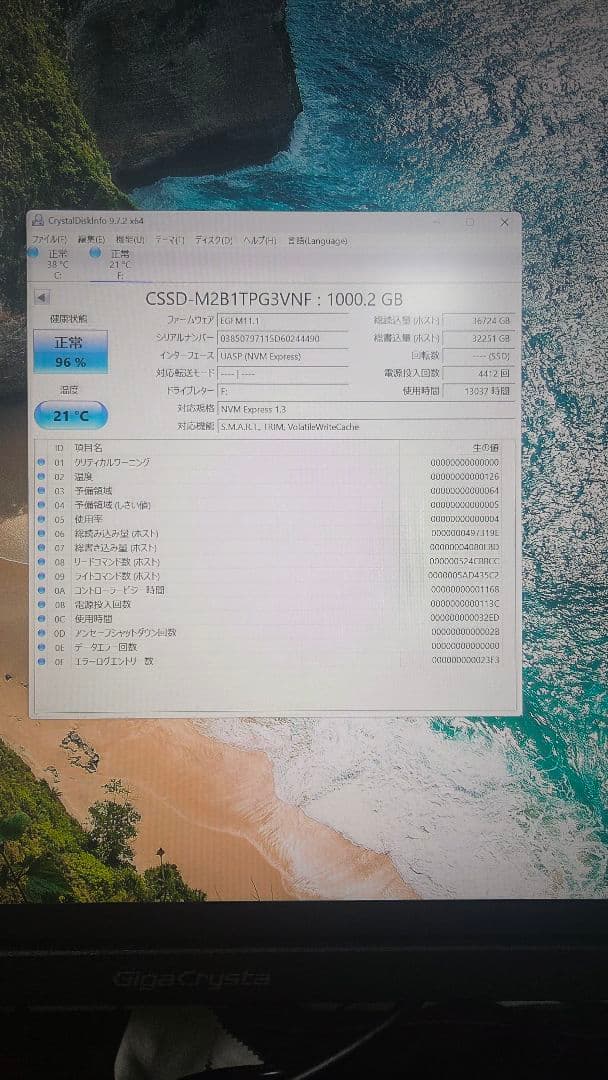Click the 21 °C temperature button

point(69,415)
